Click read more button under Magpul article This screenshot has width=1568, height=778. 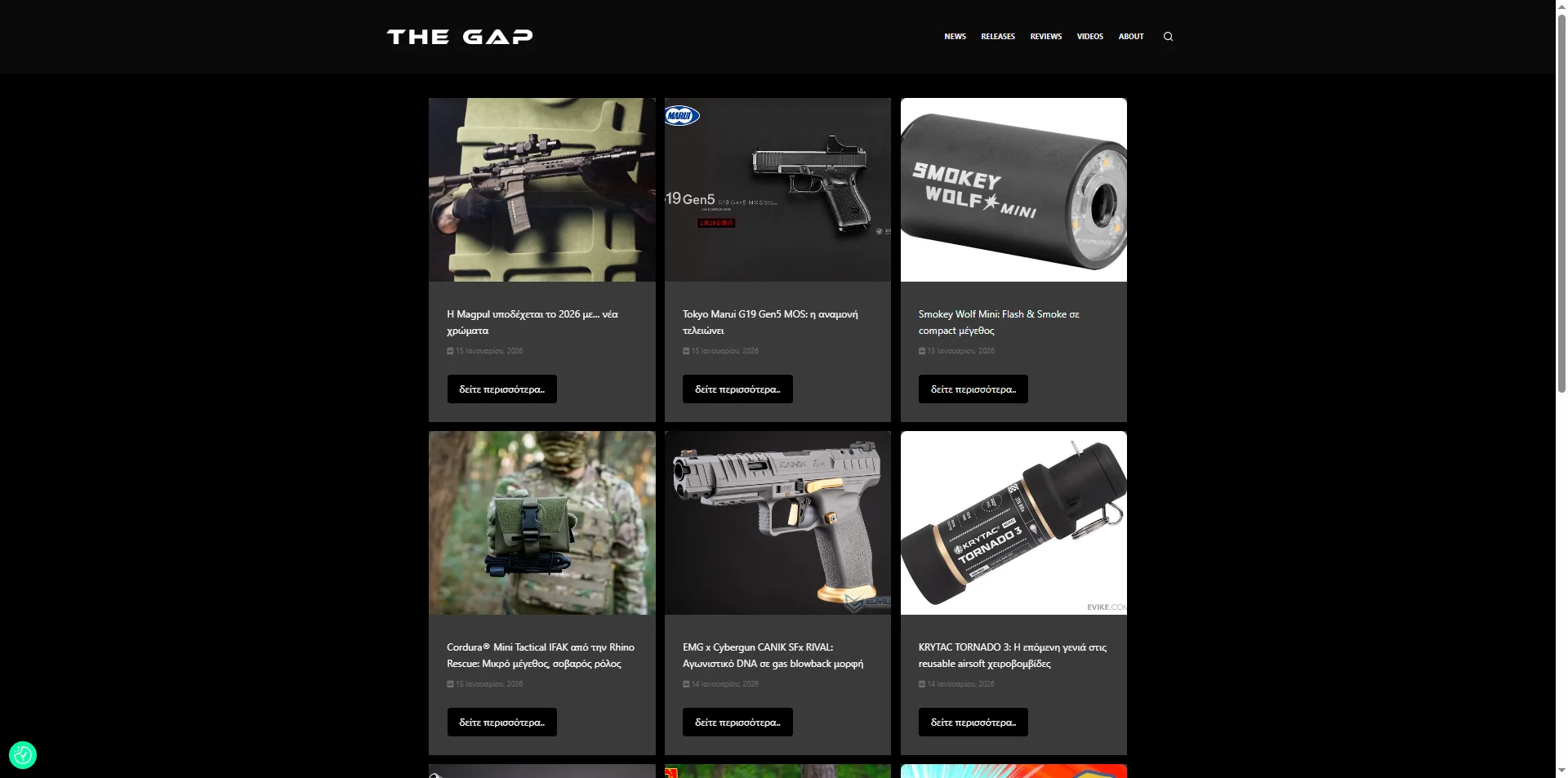pyautogui.click(x=501, y=389)
